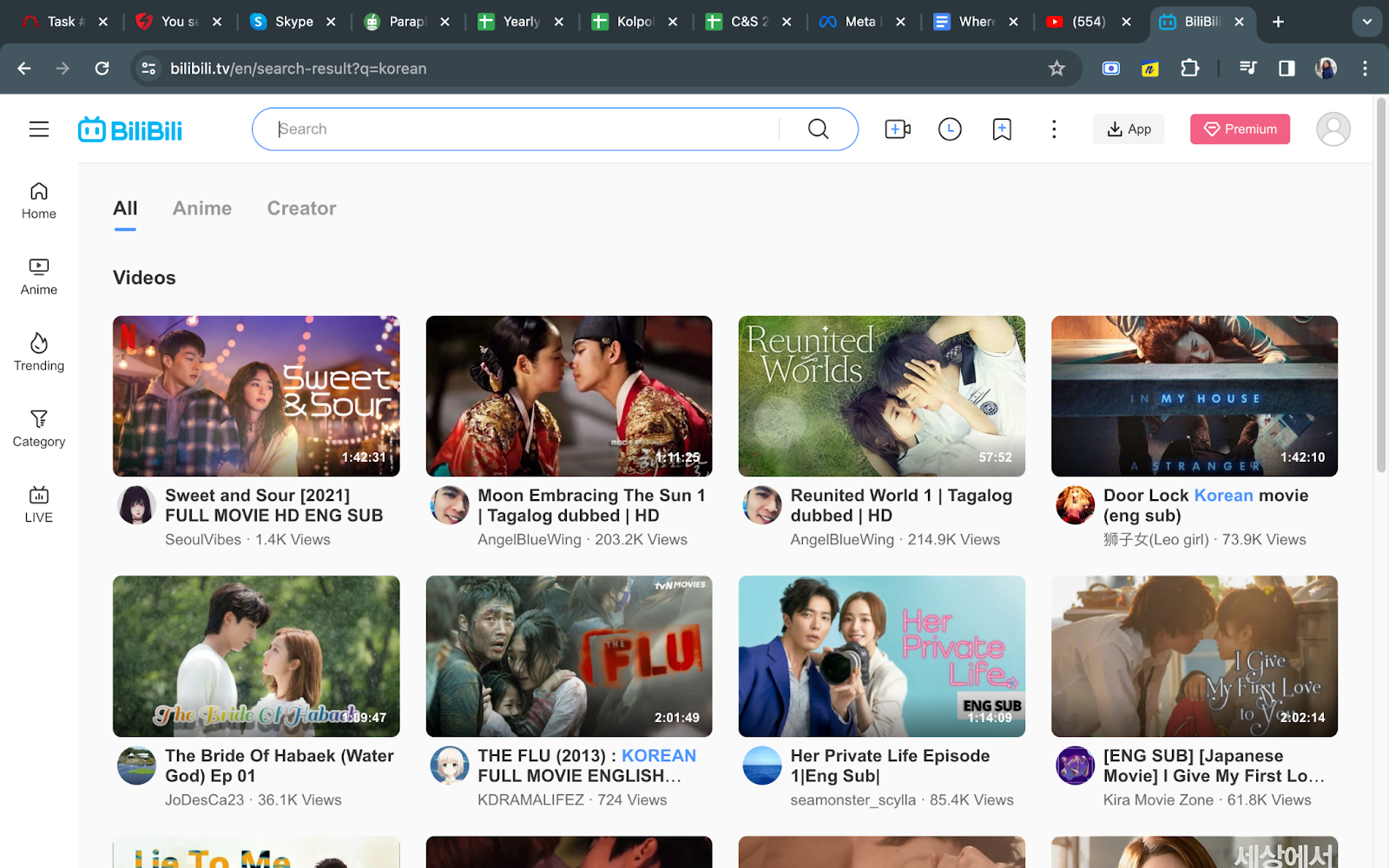Open Moon Embracing The Sun 1 title
This screenshot has width=1389, height=868.
[591, 505]
